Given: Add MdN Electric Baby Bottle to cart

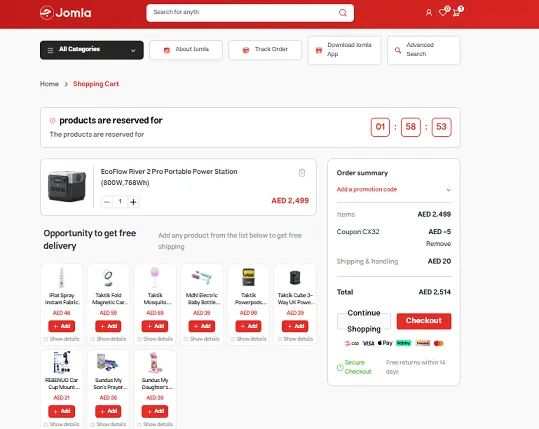Looking at the screenshot, I should pos(202,326).
